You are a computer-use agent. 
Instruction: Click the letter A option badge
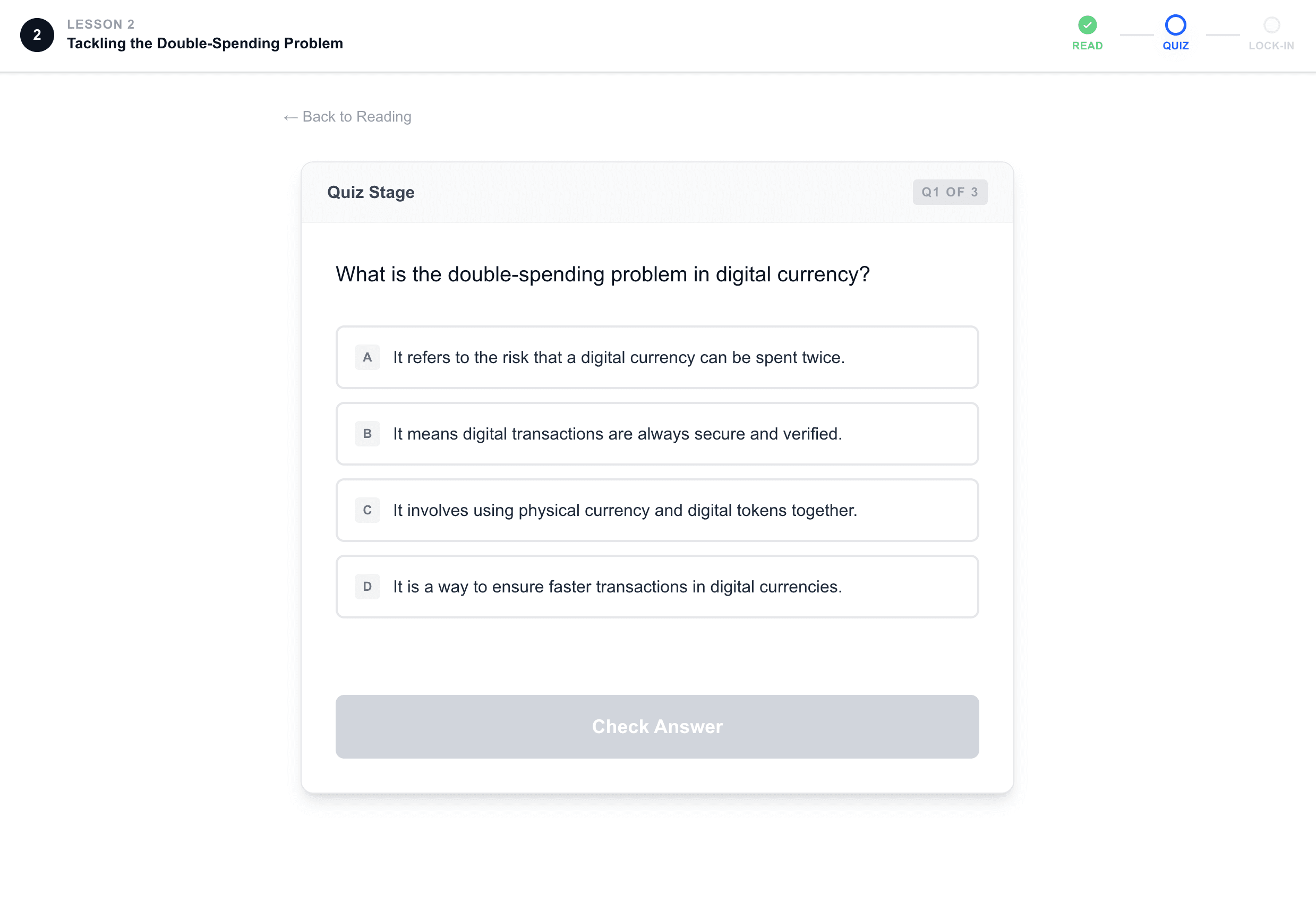click(367, 357)
